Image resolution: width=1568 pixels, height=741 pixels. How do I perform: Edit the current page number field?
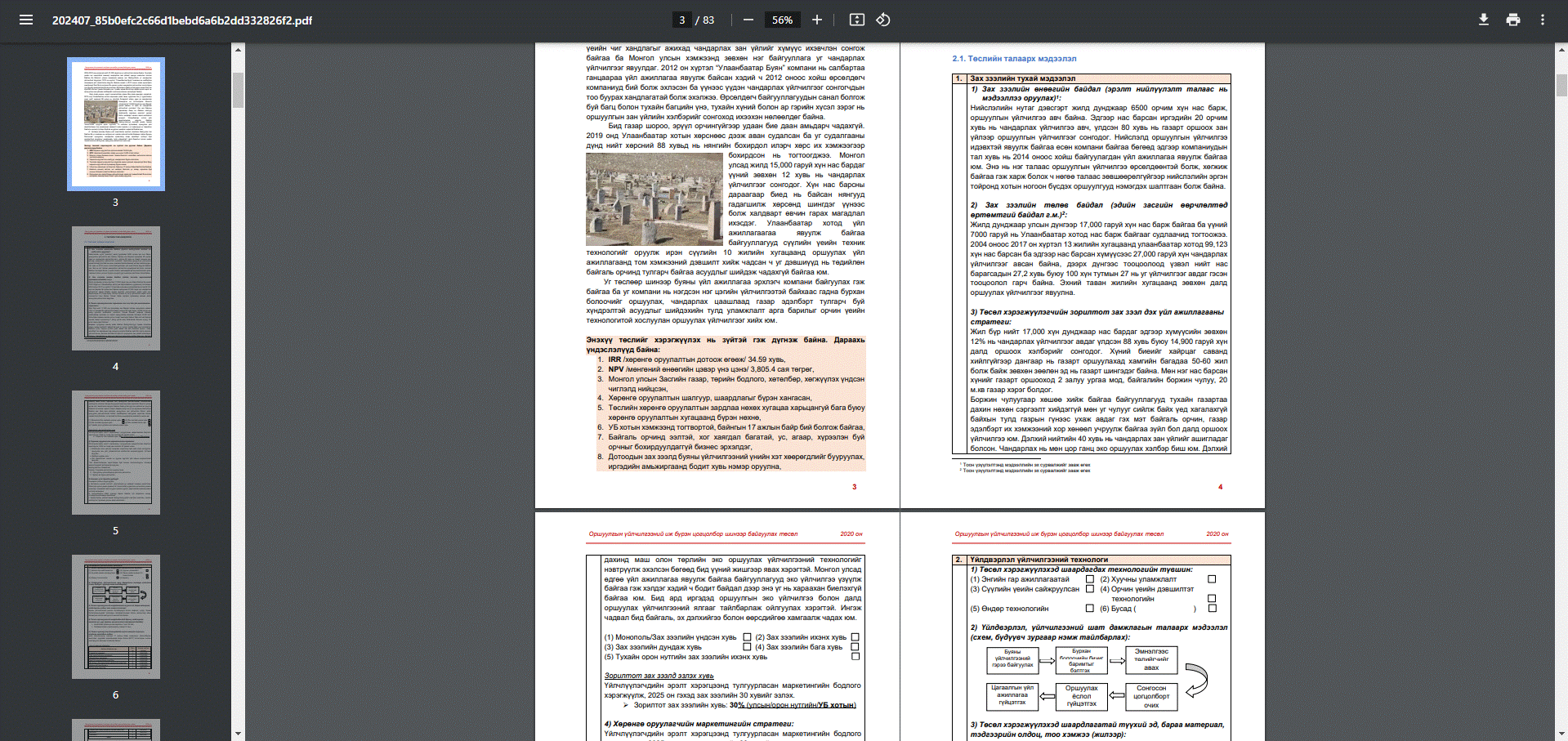coord(682,20)
